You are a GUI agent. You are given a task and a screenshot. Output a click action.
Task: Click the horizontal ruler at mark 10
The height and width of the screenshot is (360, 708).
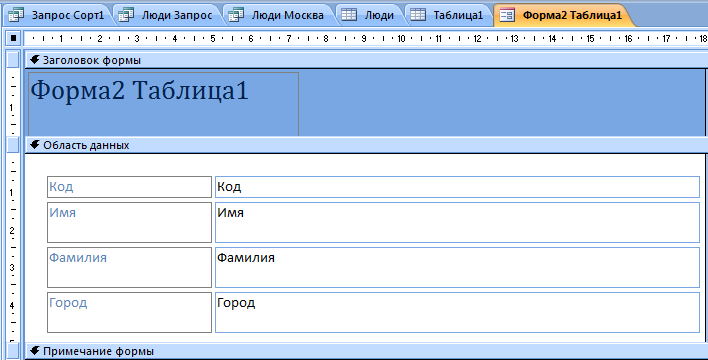tap(401, 39)
